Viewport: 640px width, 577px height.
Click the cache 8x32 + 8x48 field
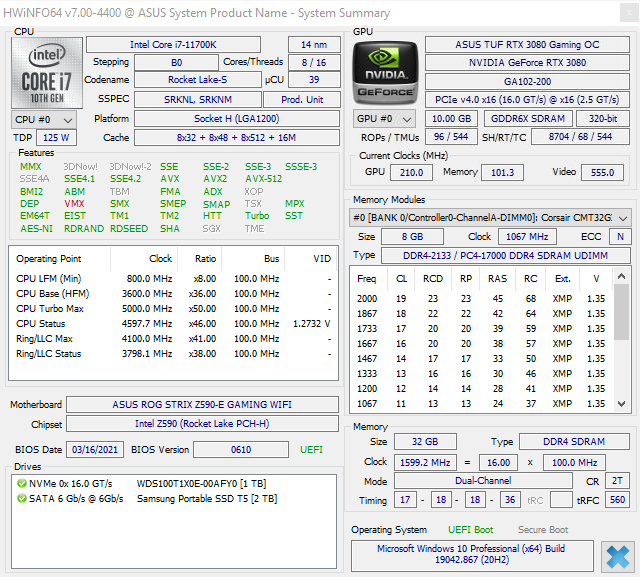(237, 138)
